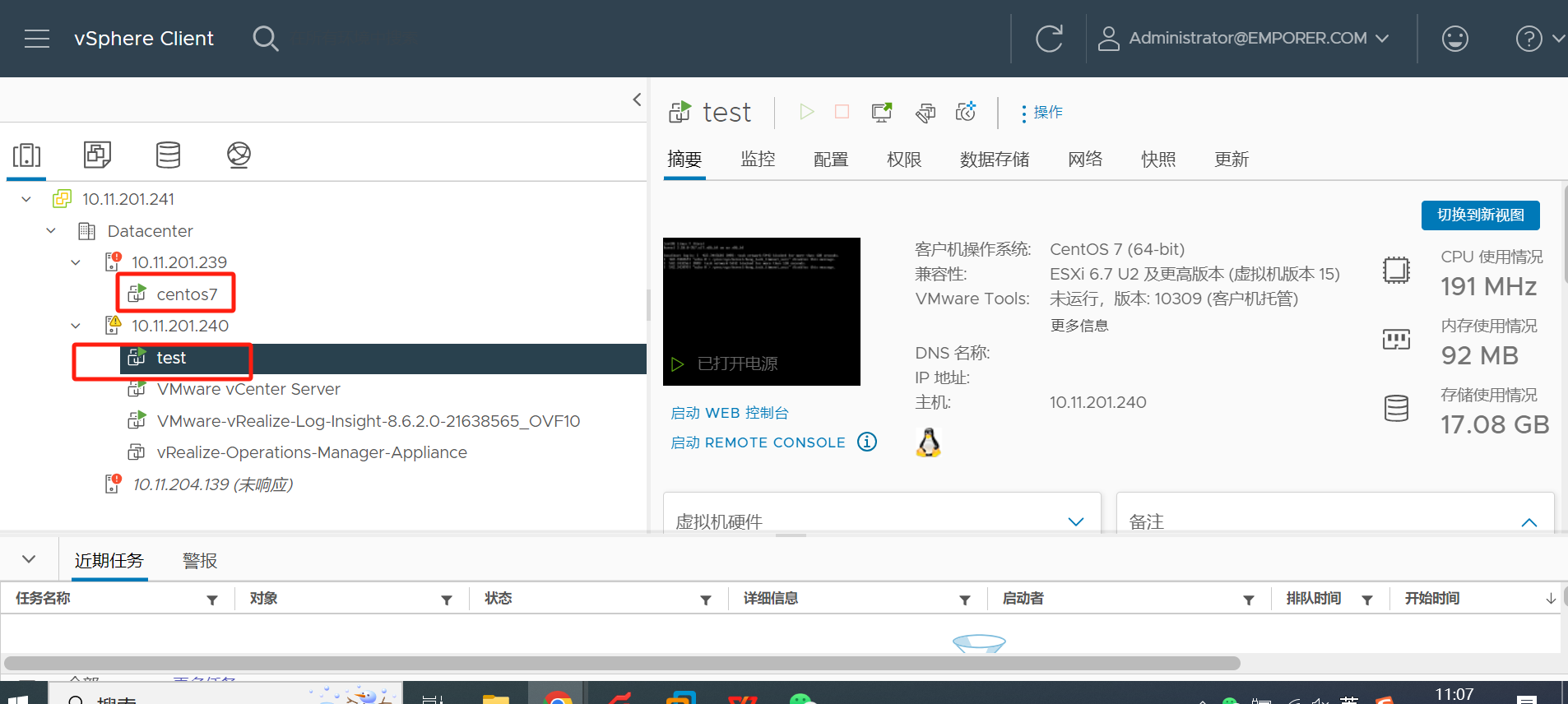The height and width of the screenshot is (704, 1568).
Task: Filter the 任务名称 column
Action: [x=212, y=600]
